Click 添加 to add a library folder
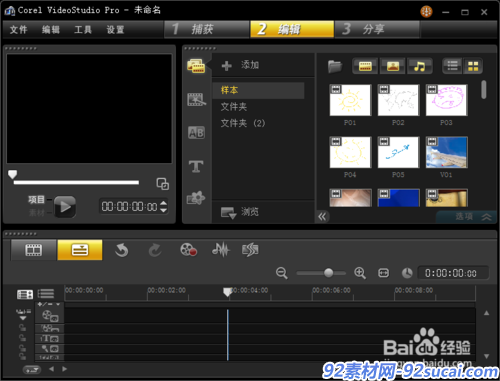The width and height of the screenshot is (500, 381). [241, 65]
